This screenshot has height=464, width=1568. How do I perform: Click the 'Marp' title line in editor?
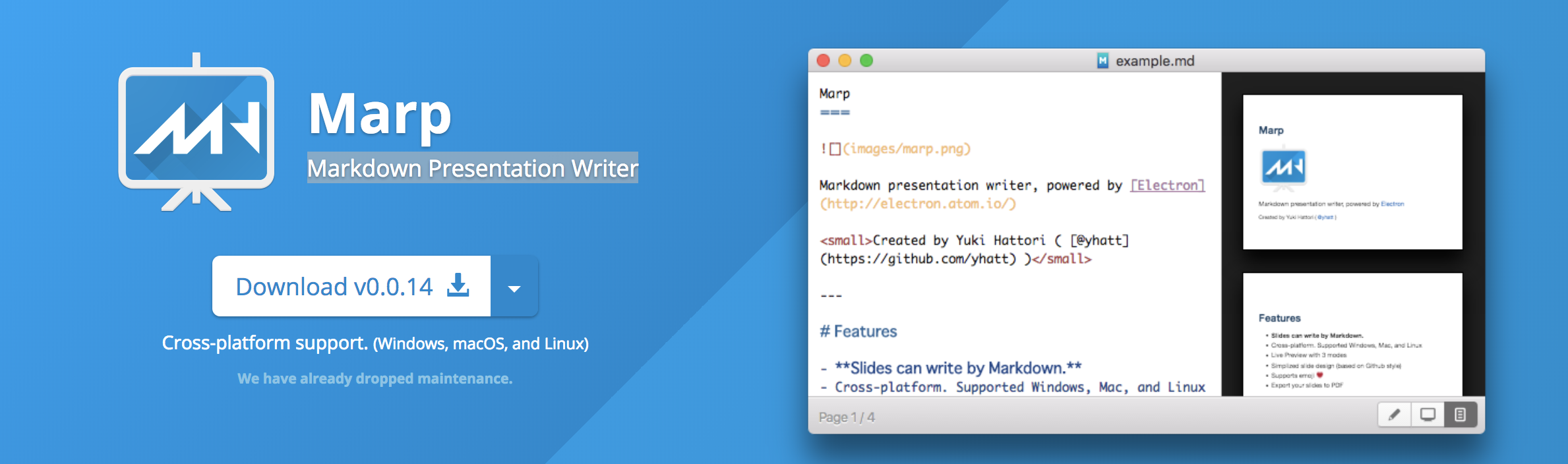pos(835,94)
